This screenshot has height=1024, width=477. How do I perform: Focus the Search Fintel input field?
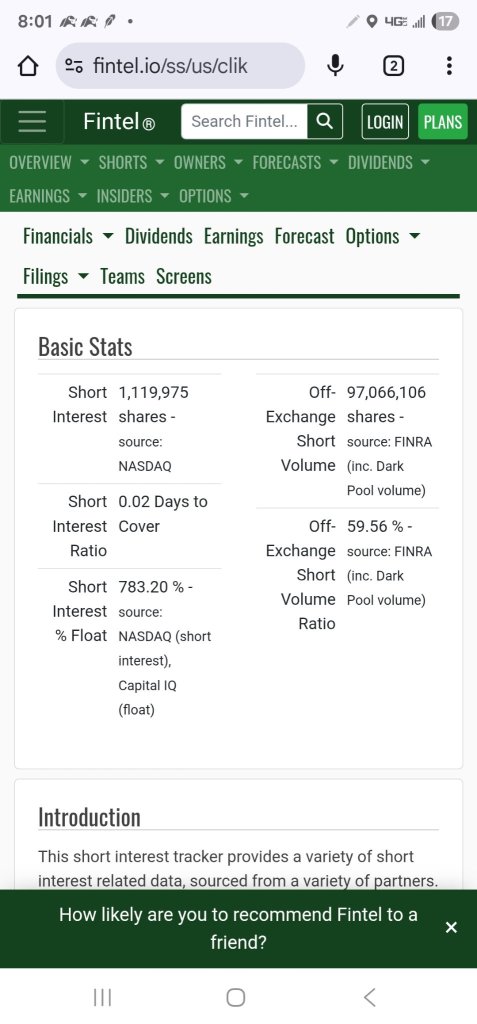coord(244,121)
